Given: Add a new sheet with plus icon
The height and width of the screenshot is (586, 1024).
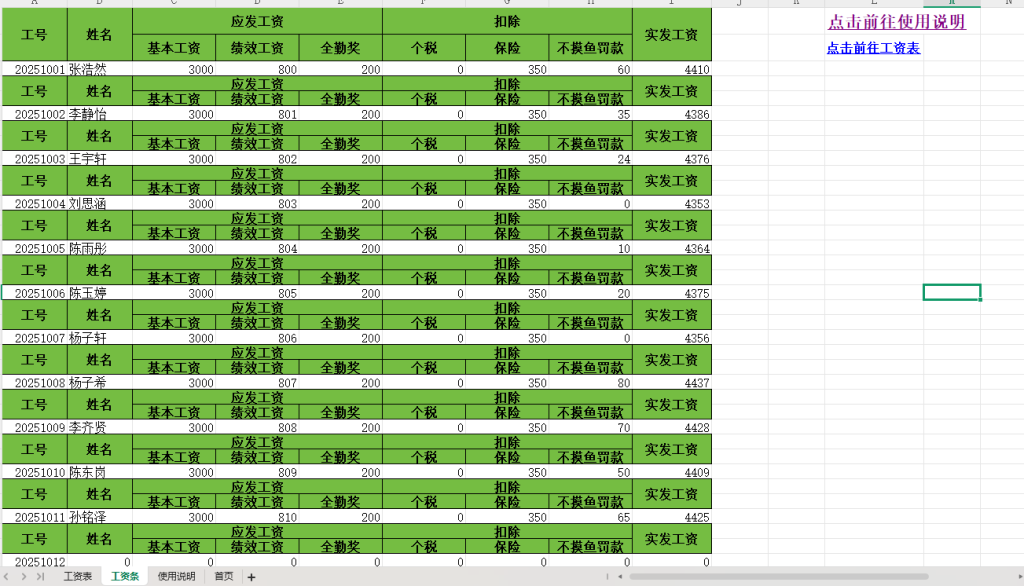Looking at the screenshot, I should pyautogui.click(x=251, y=577).
